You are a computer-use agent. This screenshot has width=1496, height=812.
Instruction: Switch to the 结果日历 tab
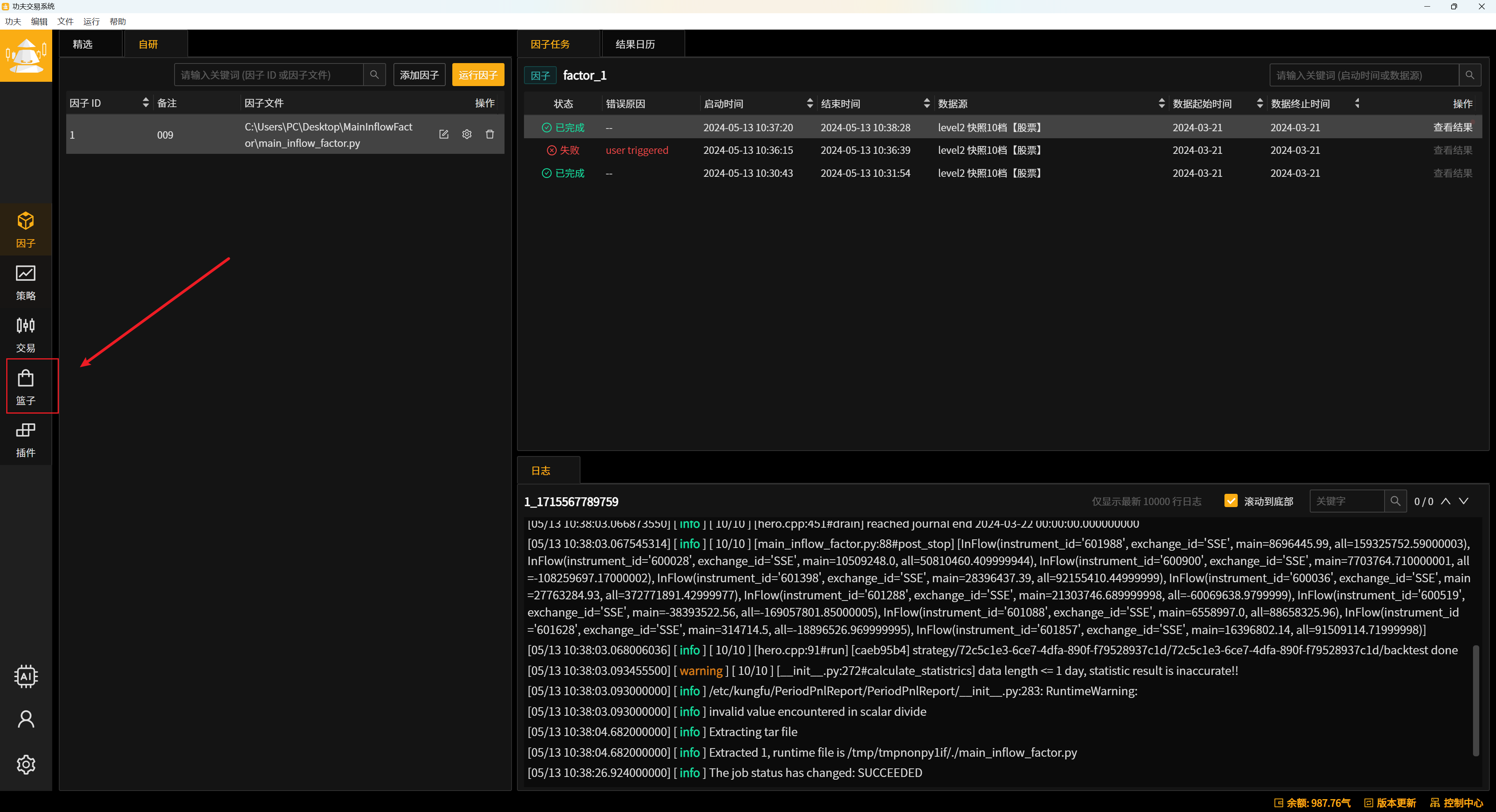pos(635,44)
